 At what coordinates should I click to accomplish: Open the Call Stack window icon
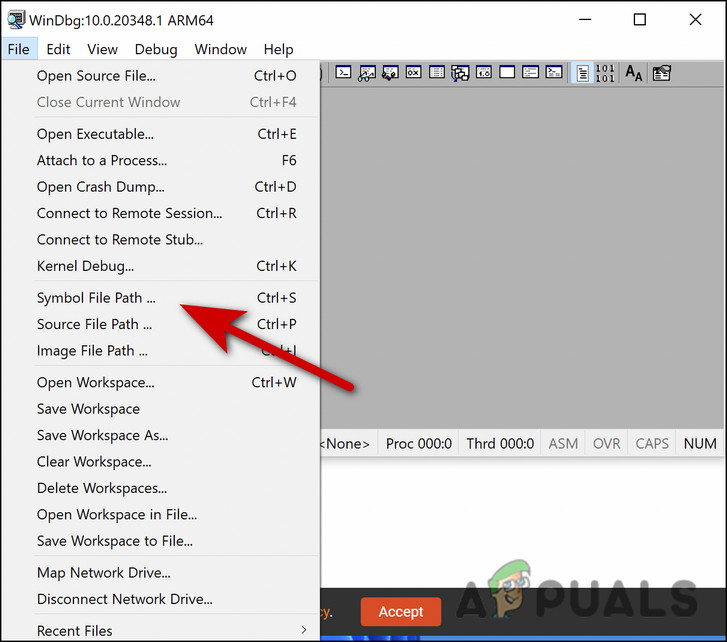[460, 73]
